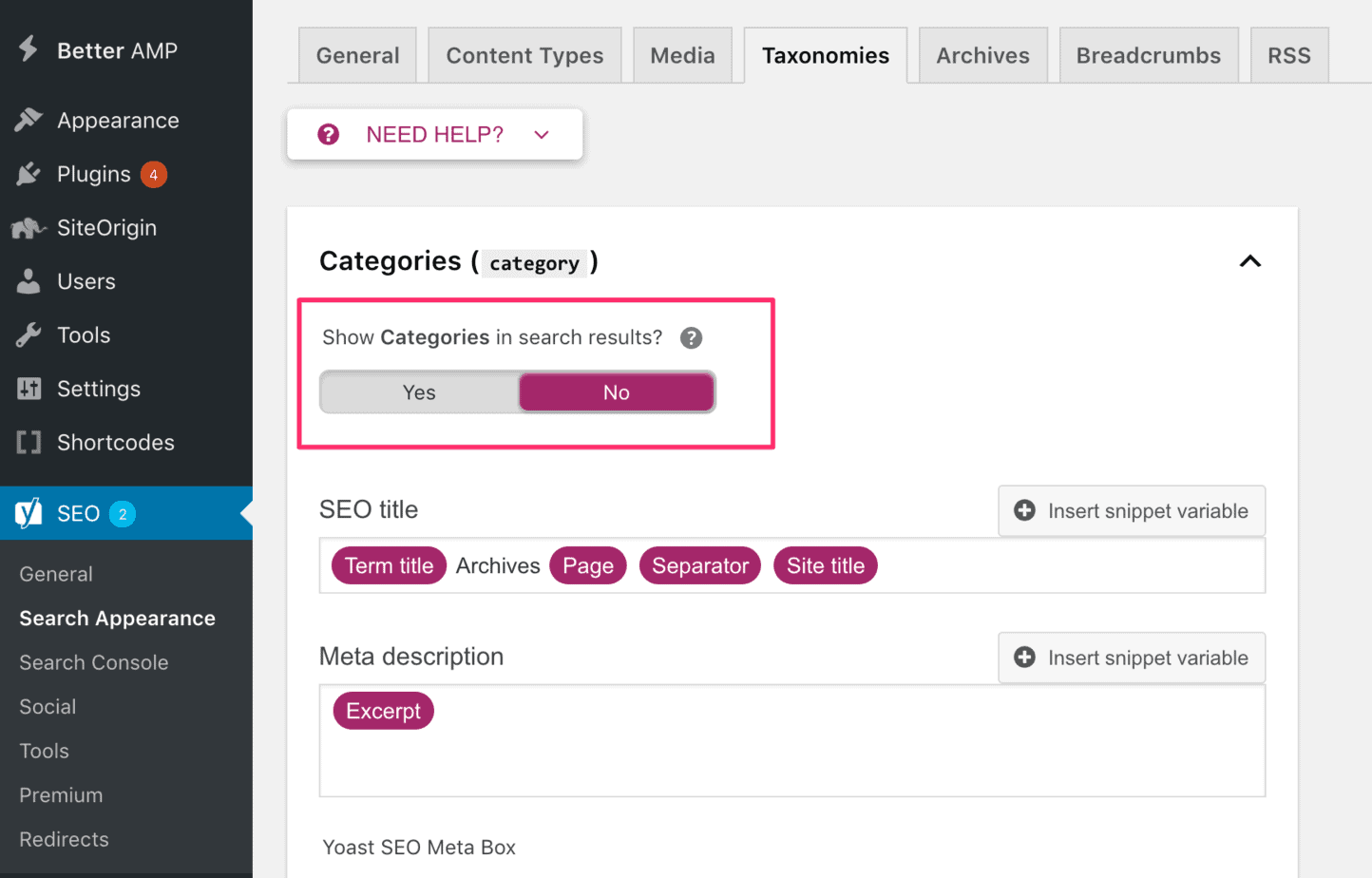Switch to the Archives tab
The width and height of the screenshot is (1372, 878).
982,55
